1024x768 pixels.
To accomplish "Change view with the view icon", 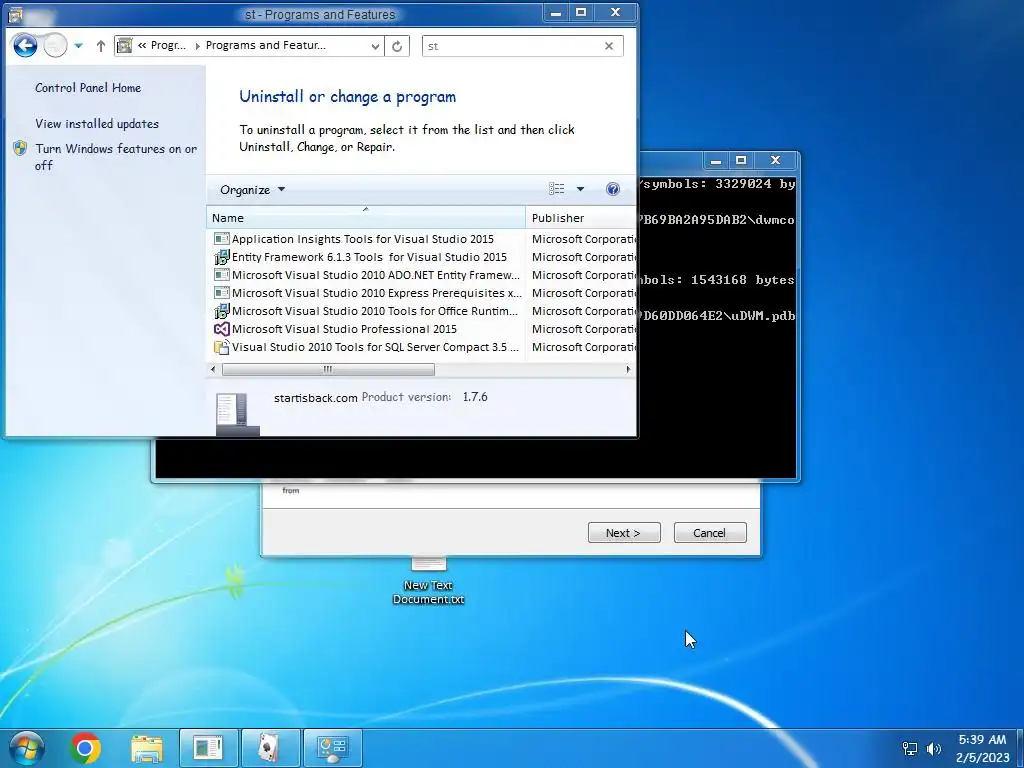I will pyautogui.click(x=556, y=189).
